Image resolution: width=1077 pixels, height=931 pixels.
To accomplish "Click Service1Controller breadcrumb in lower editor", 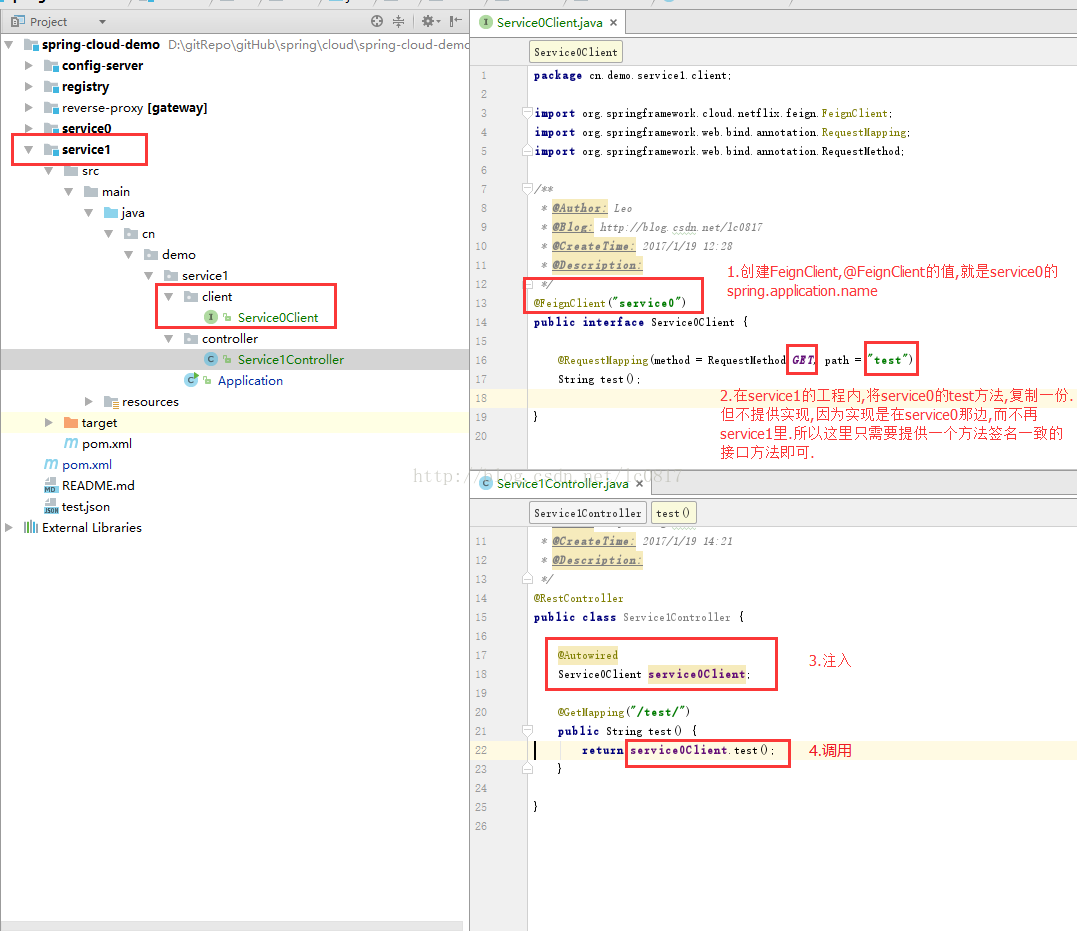I will pyautogui.click(x=588, y=513).
